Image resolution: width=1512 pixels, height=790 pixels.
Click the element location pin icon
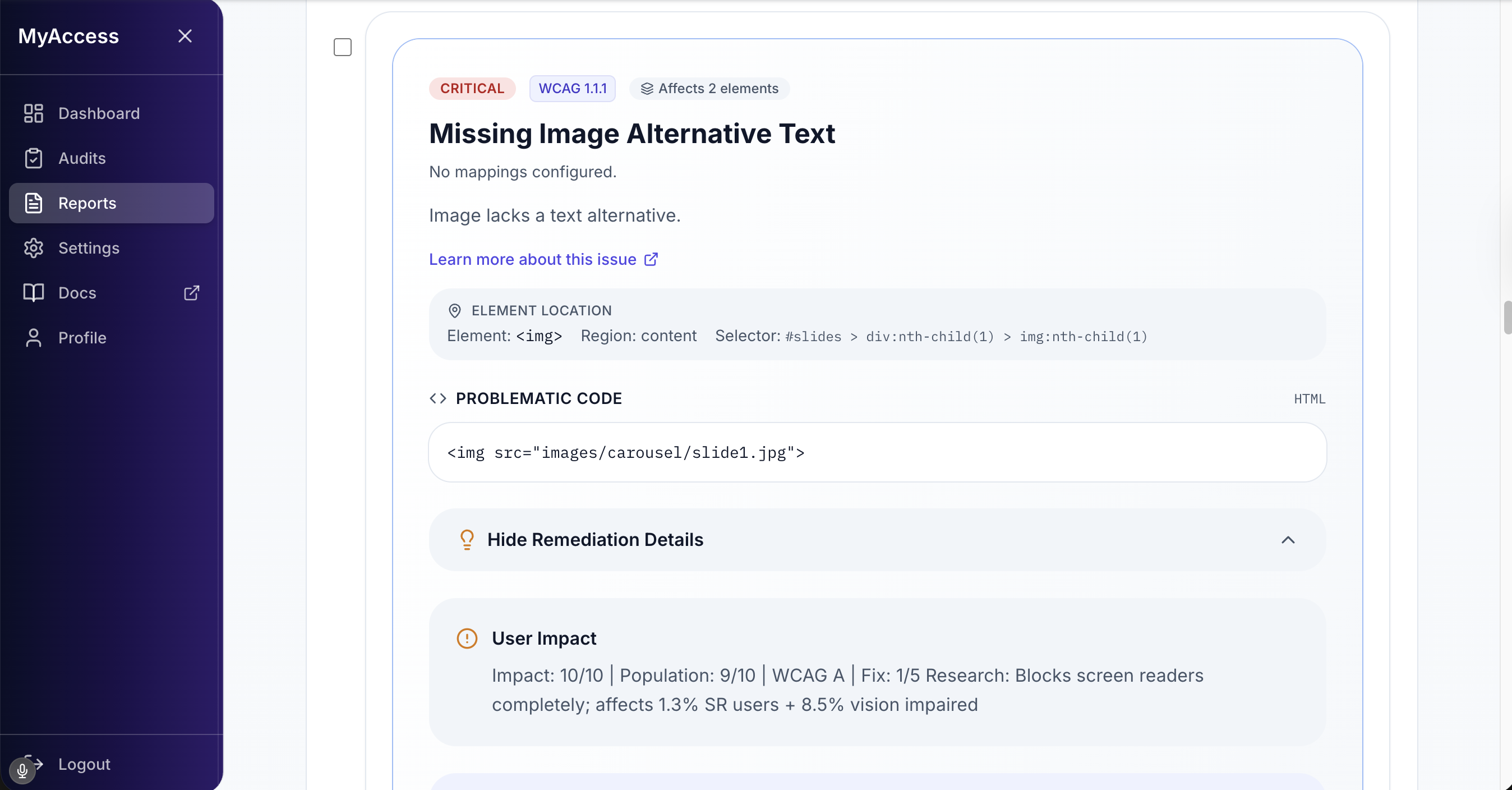point(454,310)
